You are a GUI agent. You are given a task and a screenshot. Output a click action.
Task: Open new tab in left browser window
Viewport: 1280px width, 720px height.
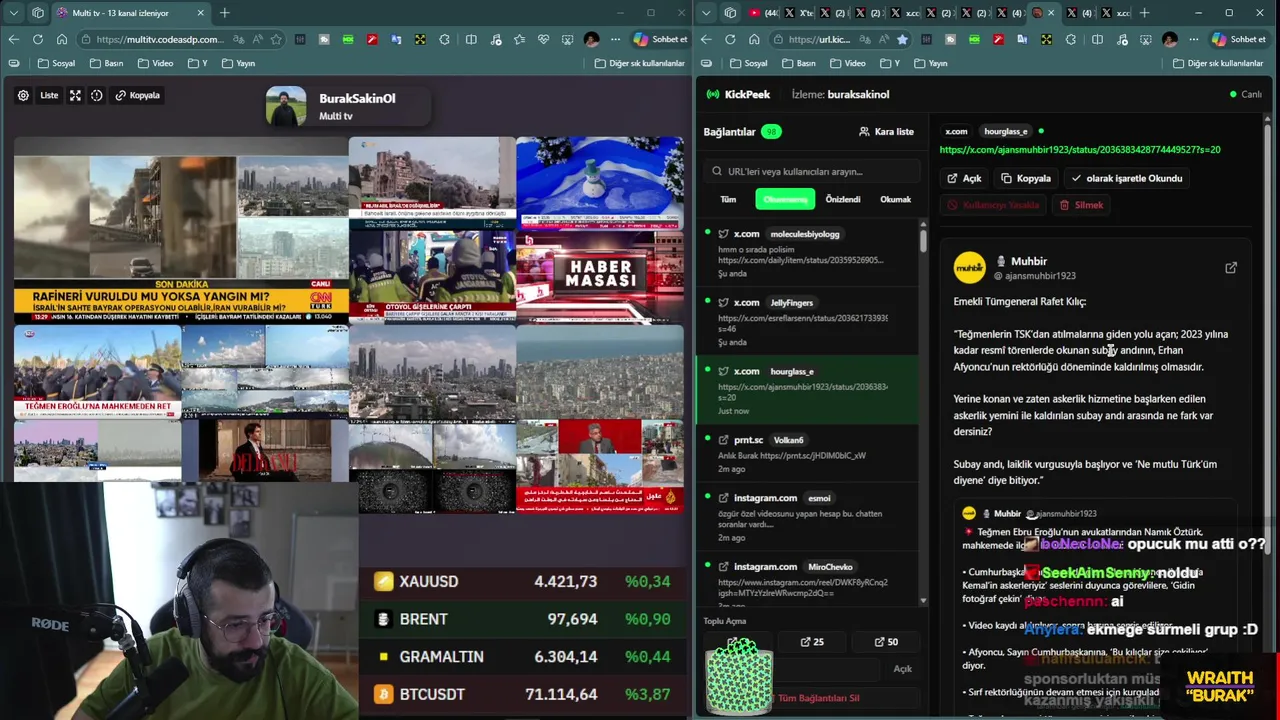coord(224,13)
